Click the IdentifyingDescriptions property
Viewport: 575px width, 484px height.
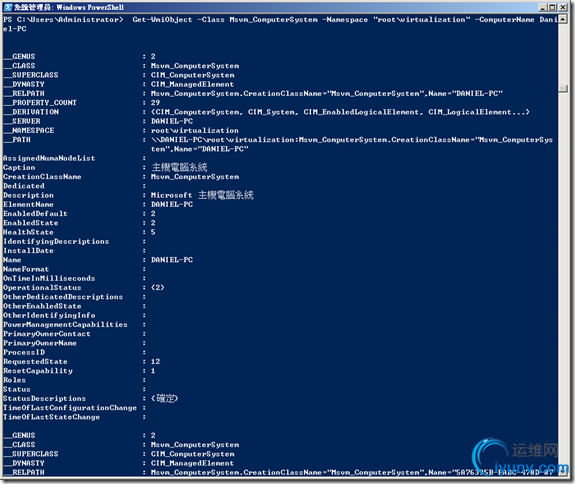coord(56,241)
